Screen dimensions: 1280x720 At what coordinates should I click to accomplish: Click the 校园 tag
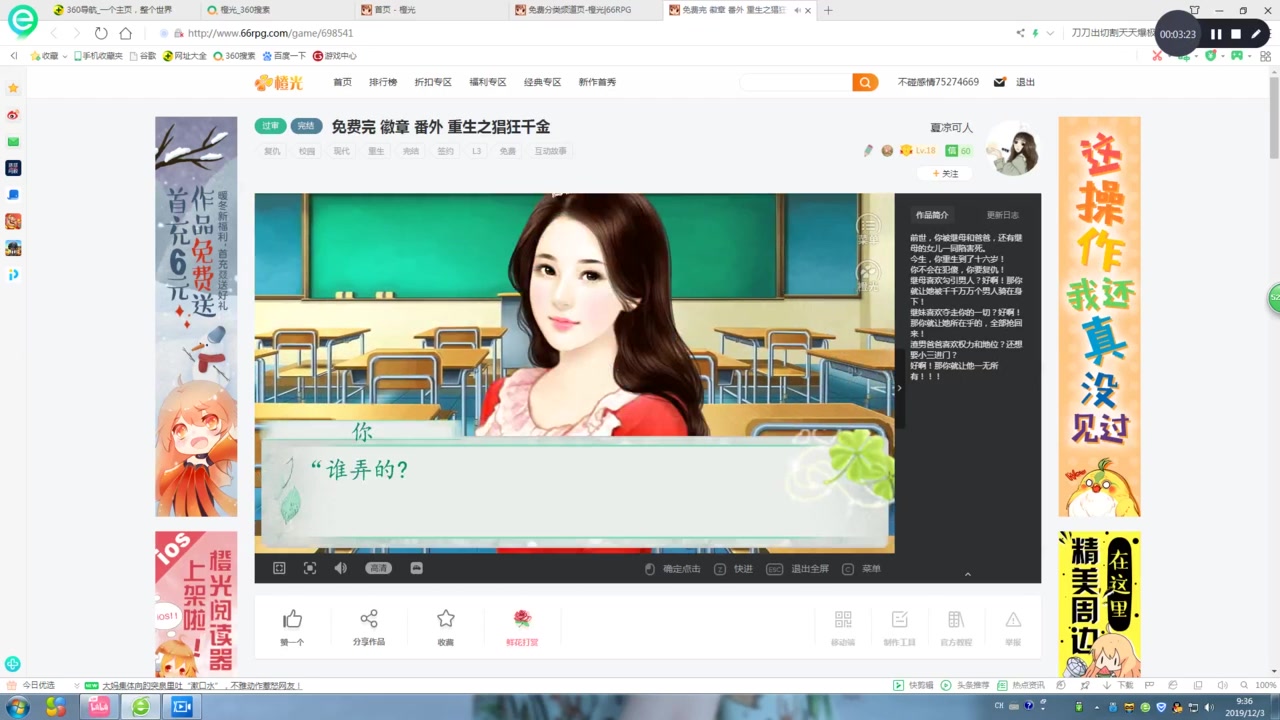coord(307,151)
